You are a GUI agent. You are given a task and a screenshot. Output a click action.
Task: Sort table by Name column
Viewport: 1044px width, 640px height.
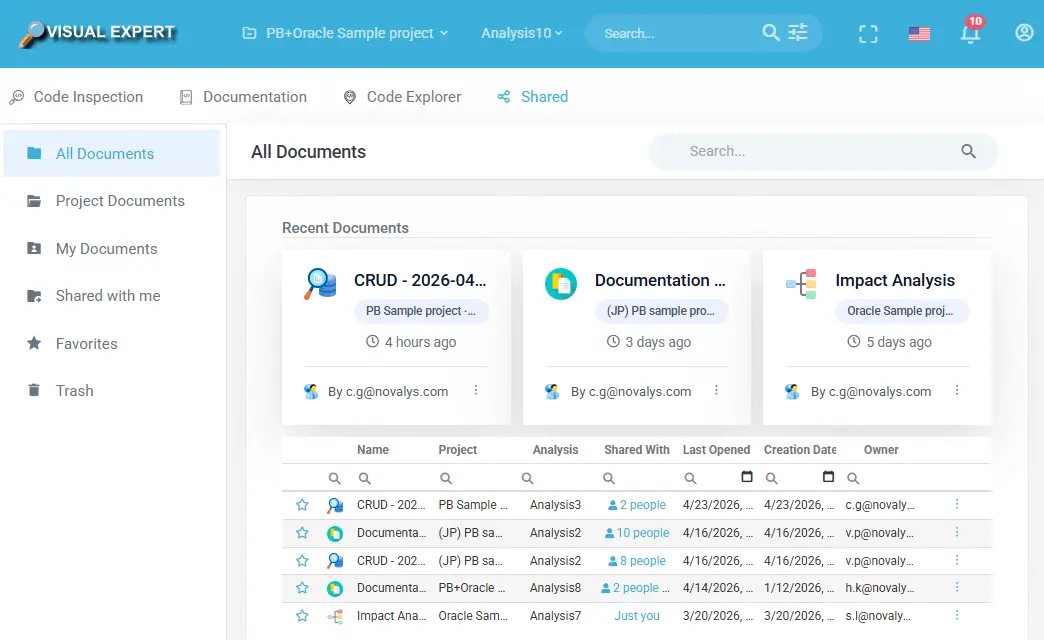click(x=373, y=450)
